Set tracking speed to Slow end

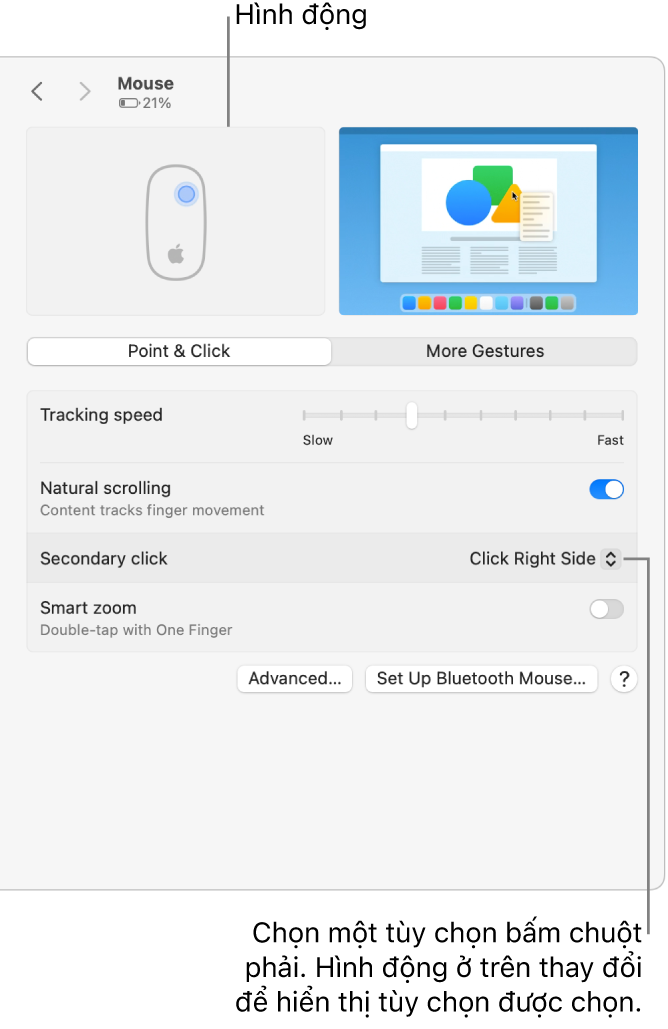point(304,415)
